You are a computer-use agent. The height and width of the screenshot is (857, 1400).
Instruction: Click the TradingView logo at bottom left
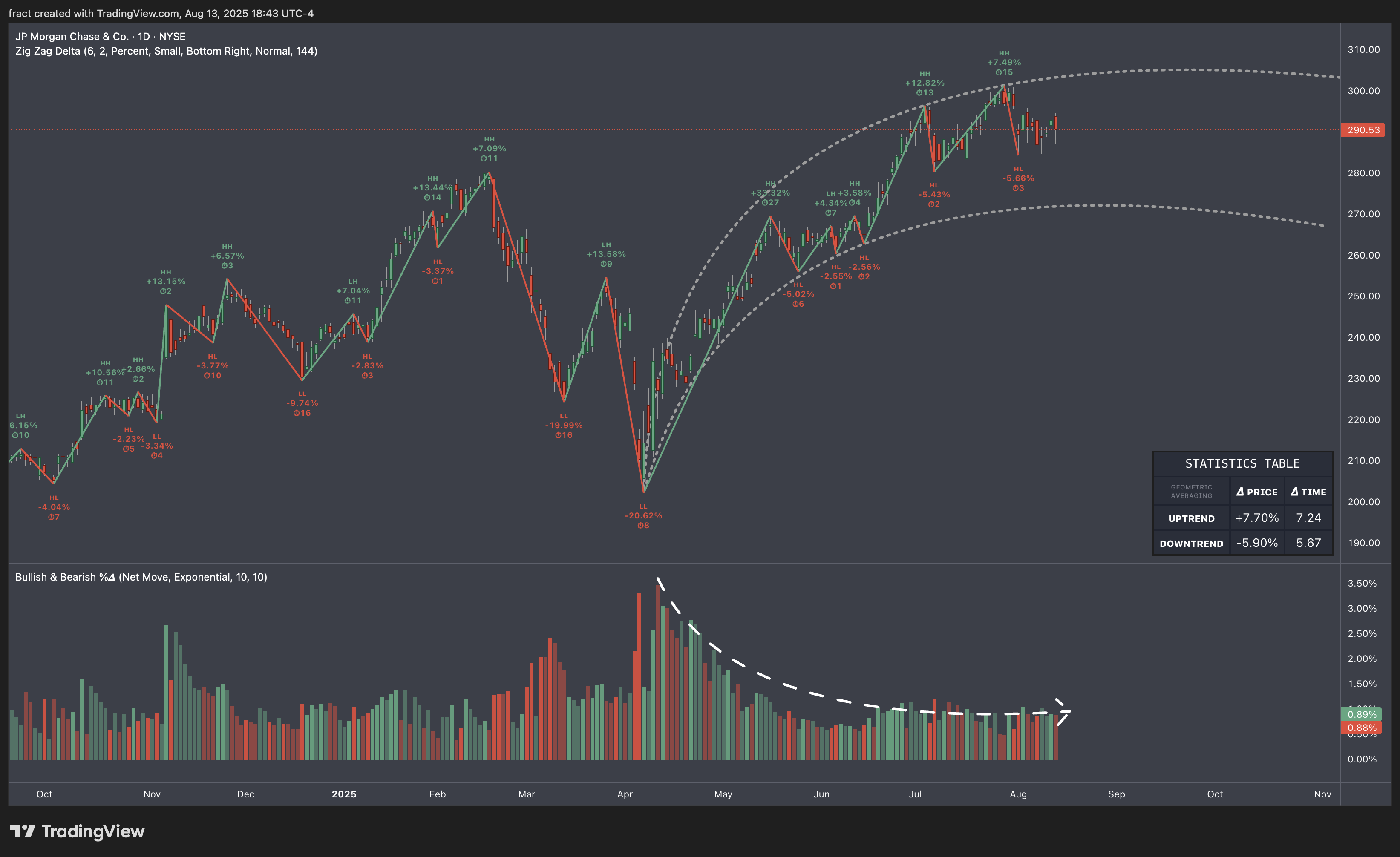click(x=77, y=831)
